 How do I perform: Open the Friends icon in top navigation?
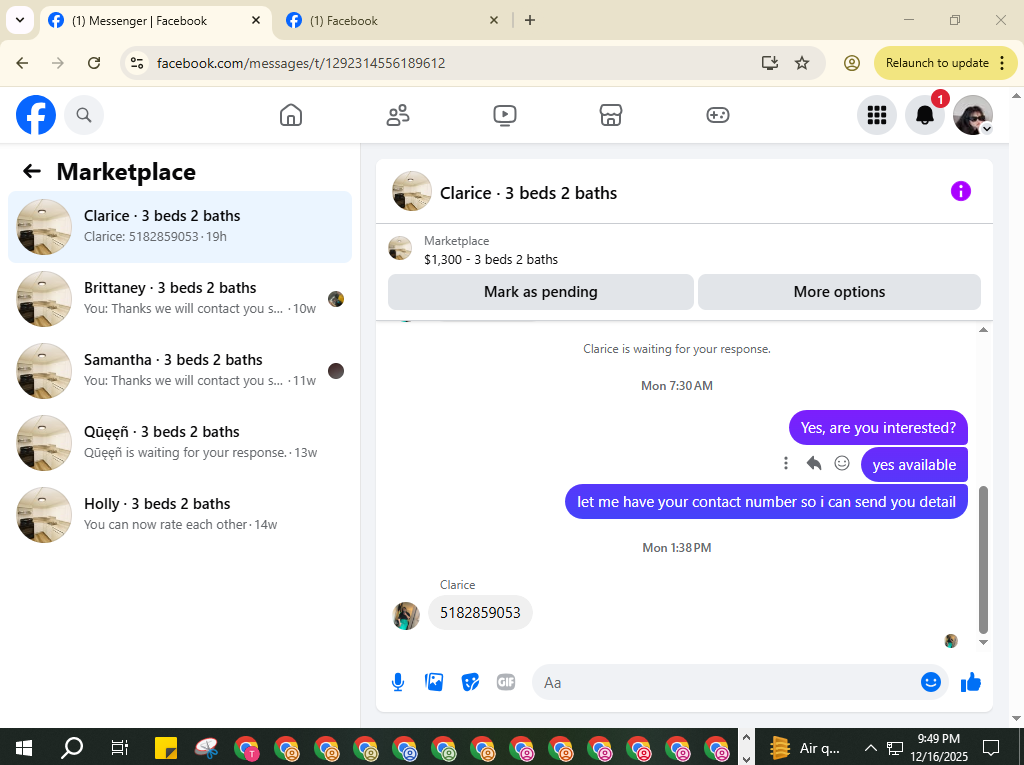pyautogui.click(x=398, y=115)
